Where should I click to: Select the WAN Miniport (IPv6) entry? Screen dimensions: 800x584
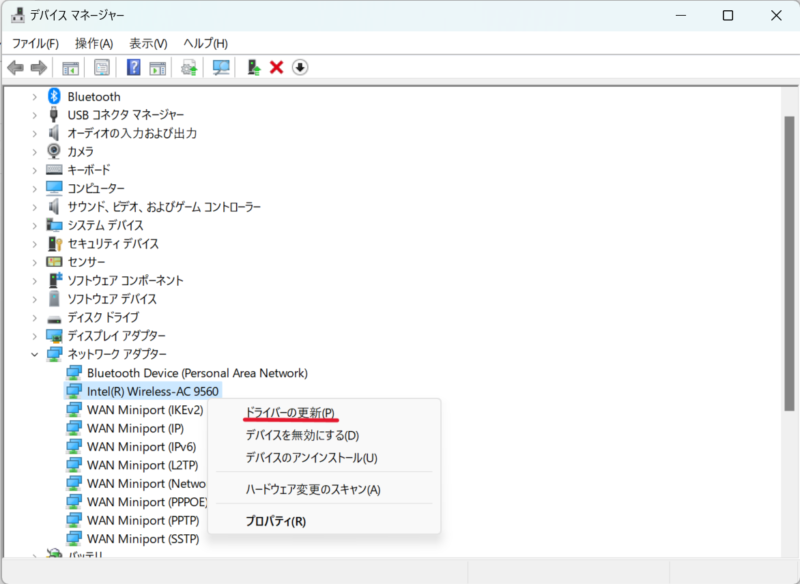(141, 446)
